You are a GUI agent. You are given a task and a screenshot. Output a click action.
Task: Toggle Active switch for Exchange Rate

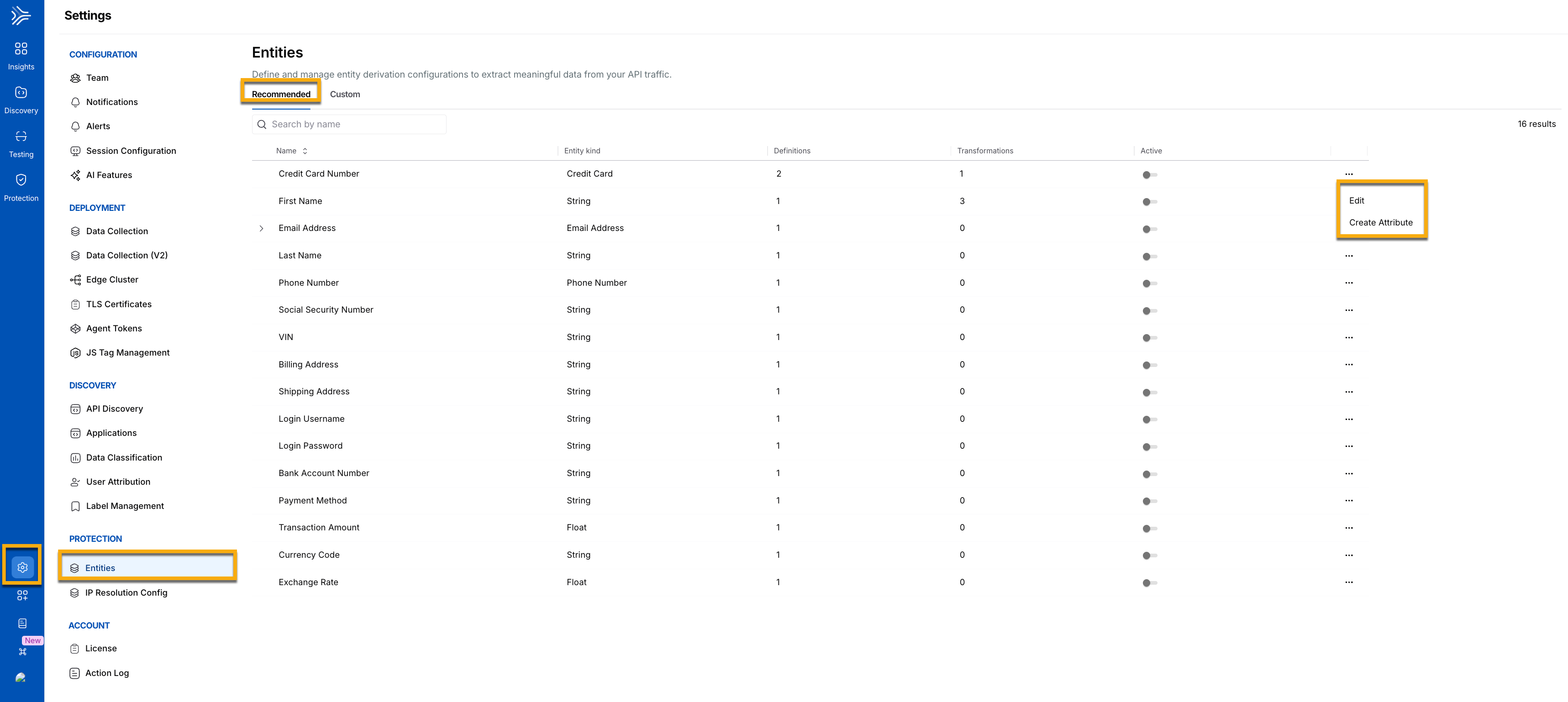pos(1149,583)
